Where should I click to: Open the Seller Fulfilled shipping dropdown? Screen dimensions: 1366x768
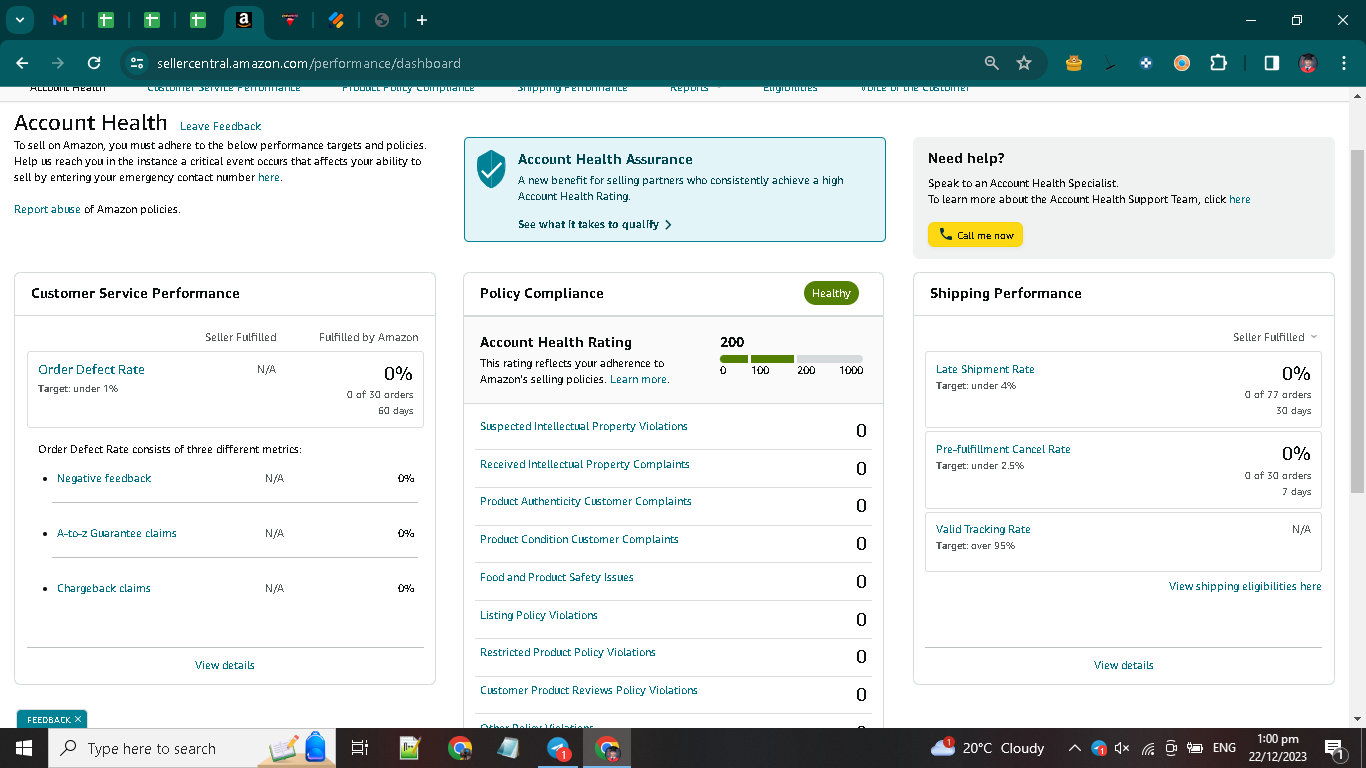pyautogui.click(x=1275, y=337)
